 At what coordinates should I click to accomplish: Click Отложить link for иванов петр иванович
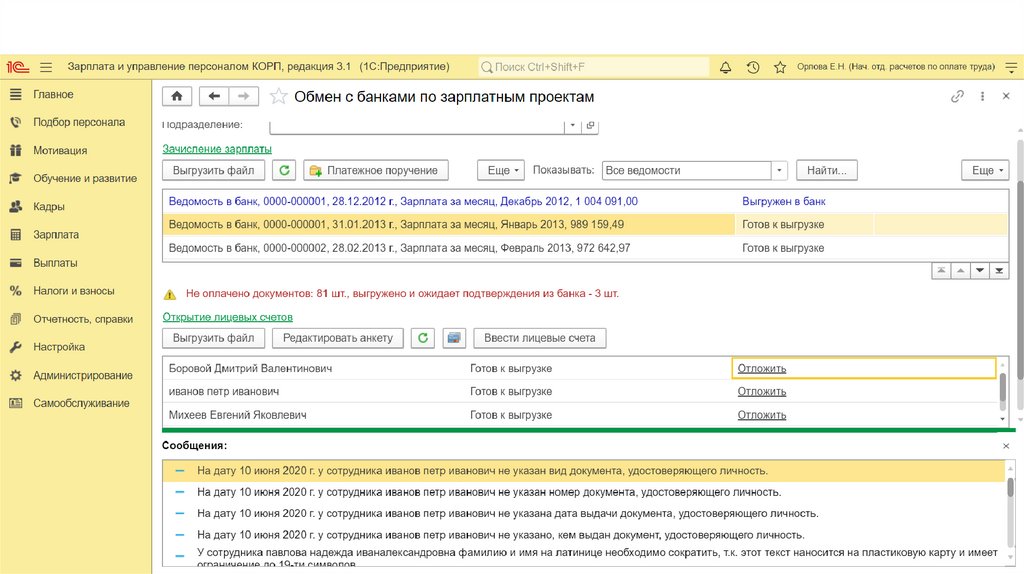(x=762, y=391)
